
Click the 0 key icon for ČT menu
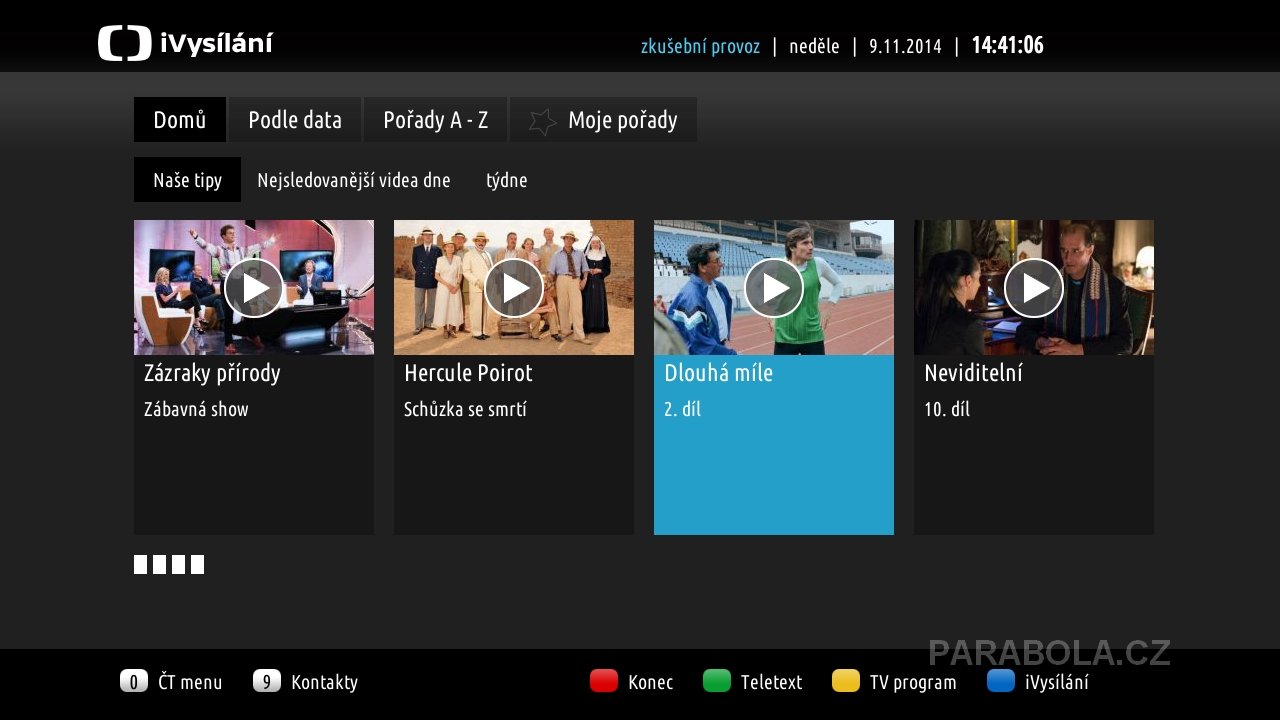tap(134, 681)
